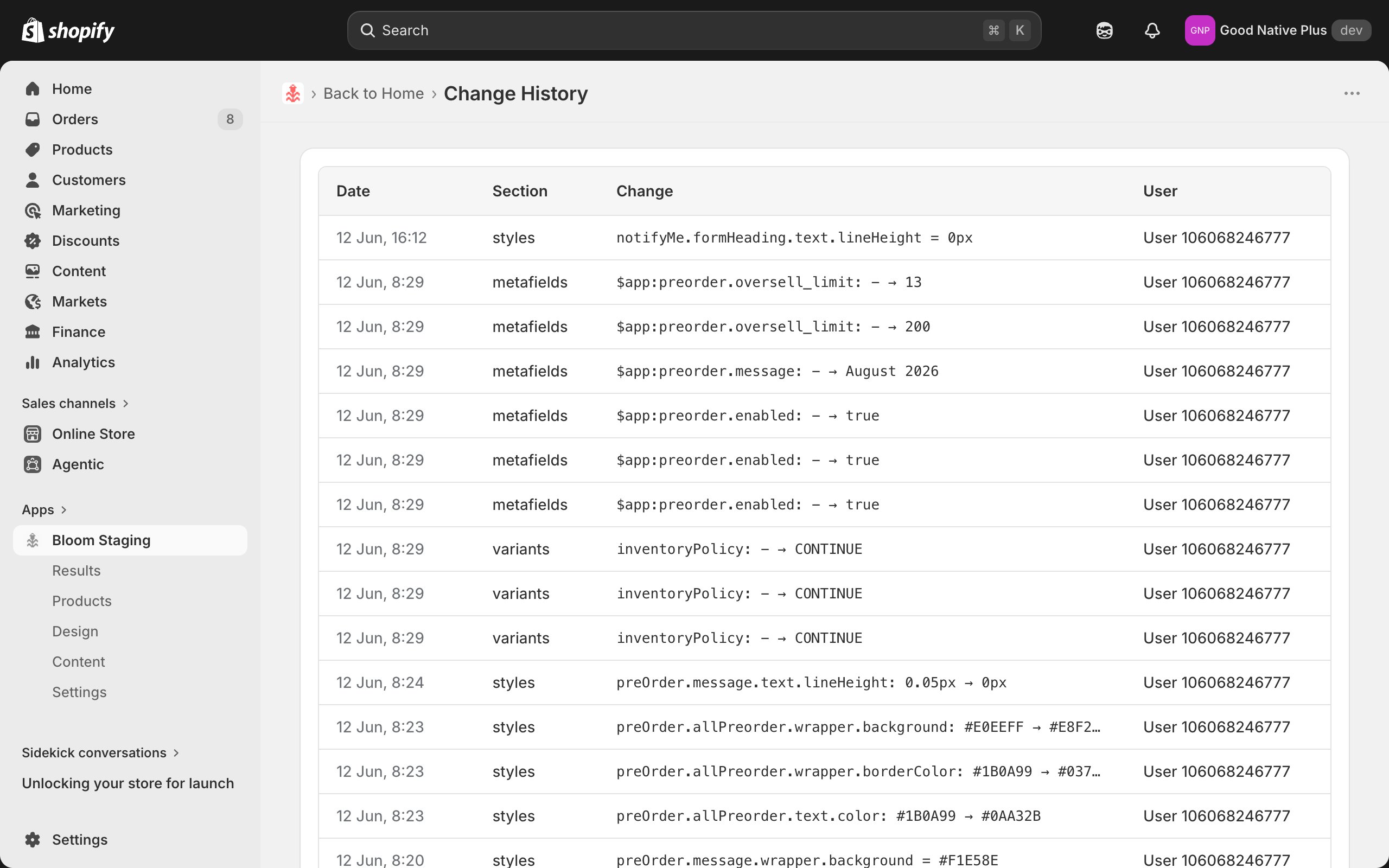The height and width of the screenshot is (868, 1389).
Task: Click the wrapper.background #E0EEFF change
Action: tap(859, 727)
